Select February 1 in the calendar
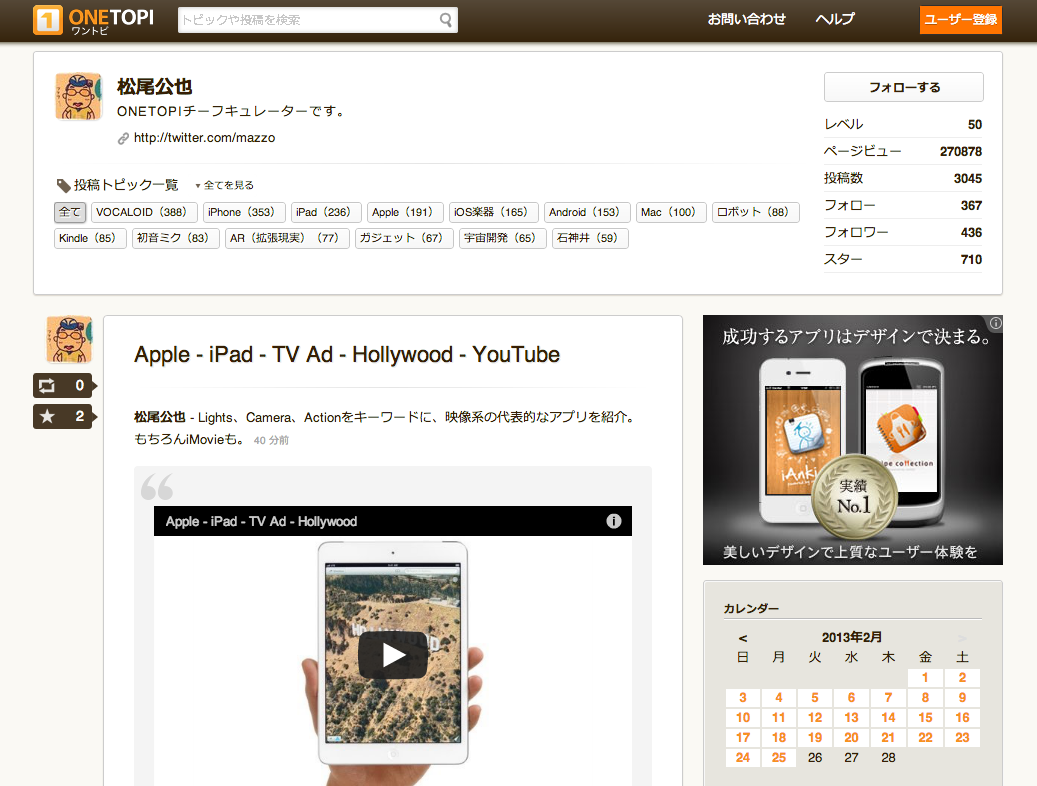Screen dimensions: 1037x786 point(925,677)
